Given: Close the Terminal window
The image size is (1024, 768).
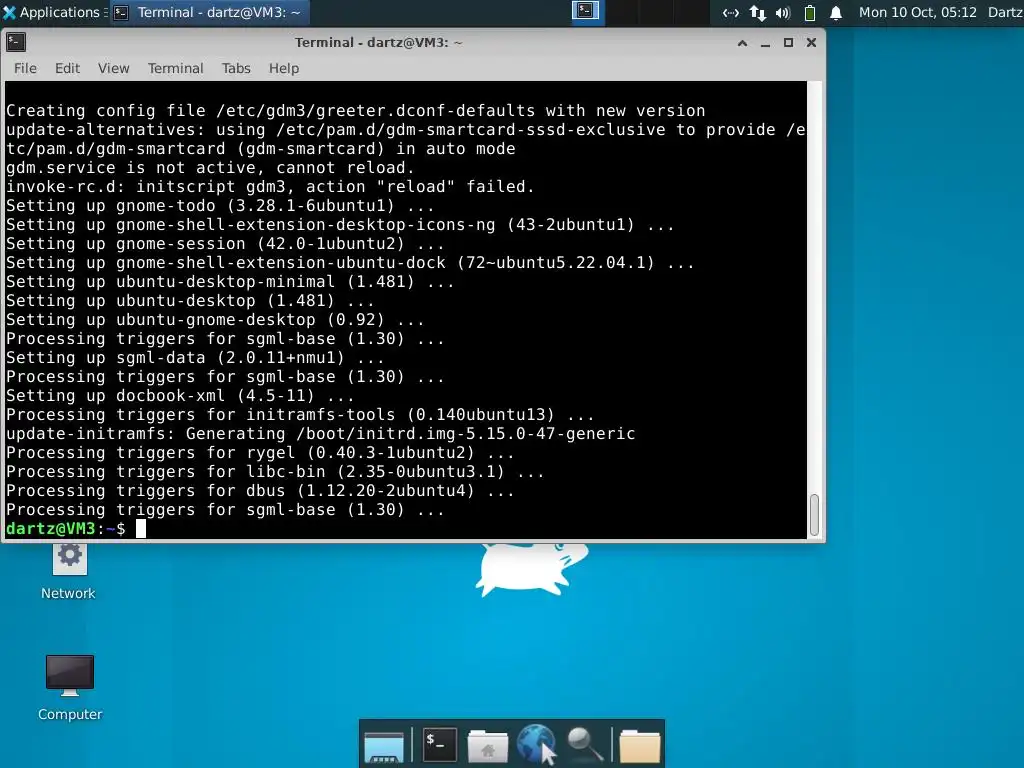Looking at the screenshot, I should point(811,42).
